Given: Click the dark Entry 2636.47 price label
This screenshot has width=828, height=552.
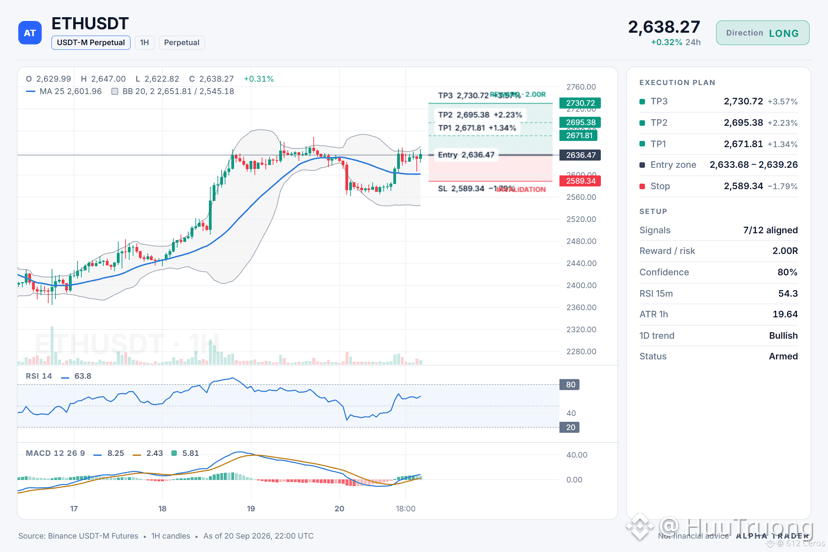Looking at the screenshot, I should 580,155.
